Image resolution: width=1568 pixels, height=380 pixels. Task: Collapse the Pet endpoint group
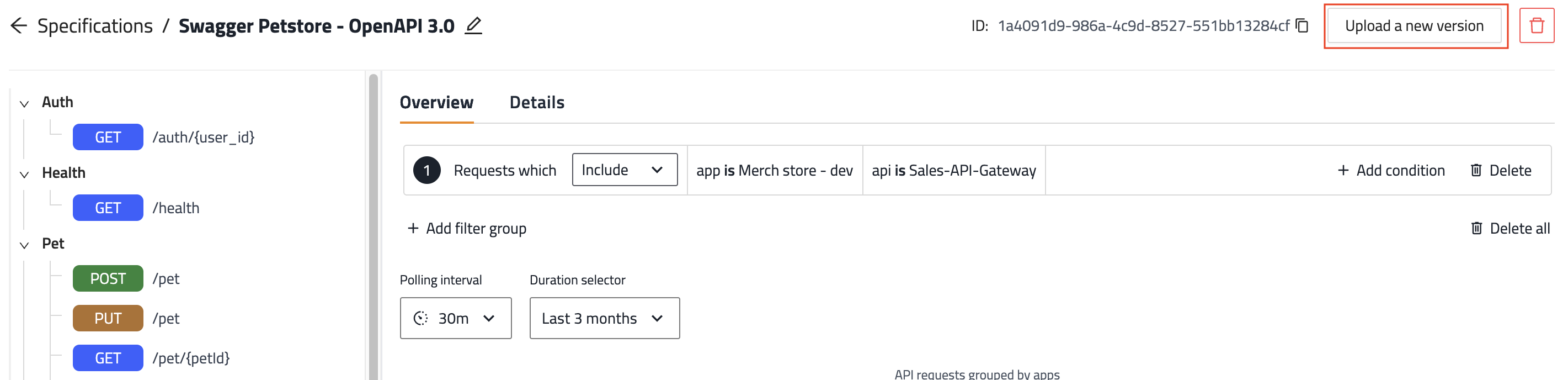point(24,245)
